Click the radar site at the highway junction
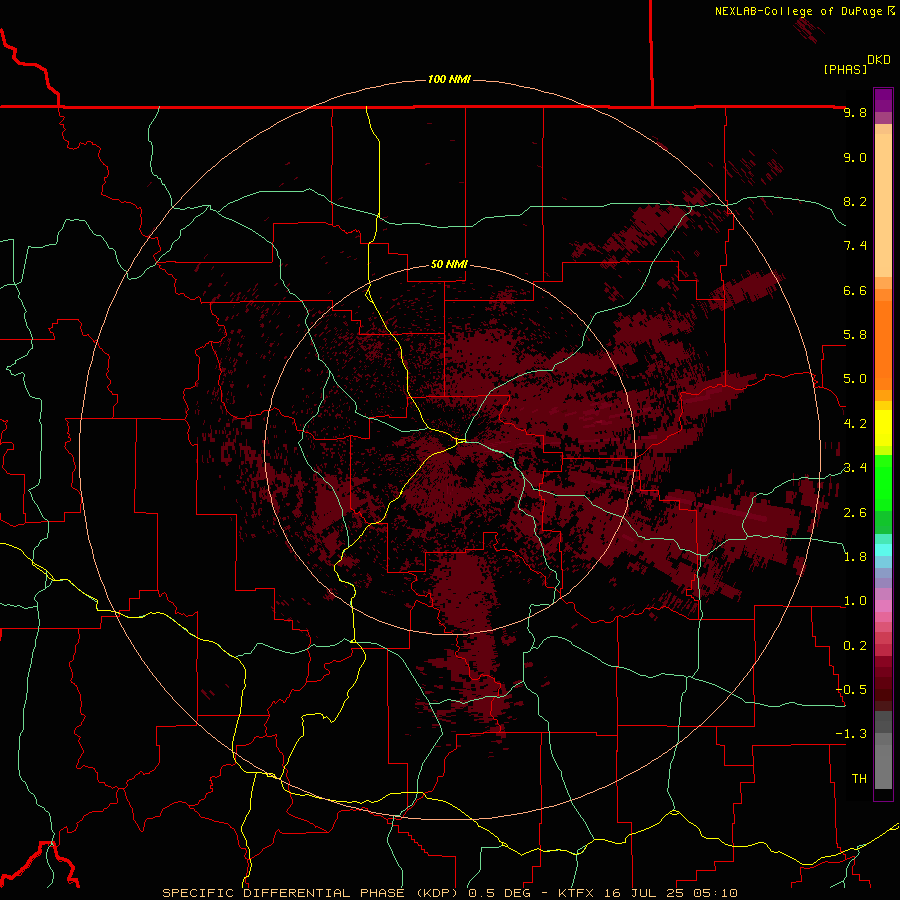Screen dimensions: 900x900 click(461, 441)
